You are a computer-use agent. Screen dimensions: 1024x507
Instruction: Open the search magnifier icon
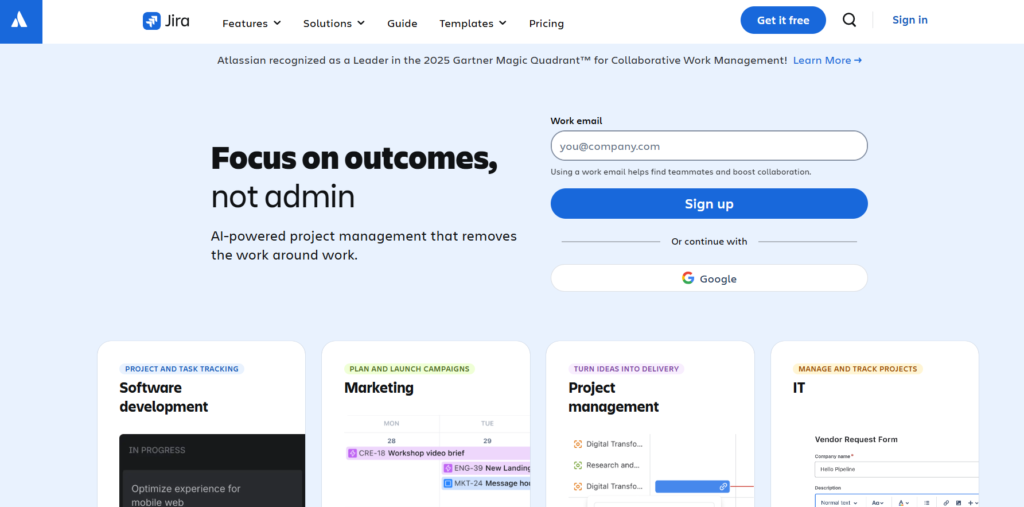pyautogui.click(x=849, y=20)
